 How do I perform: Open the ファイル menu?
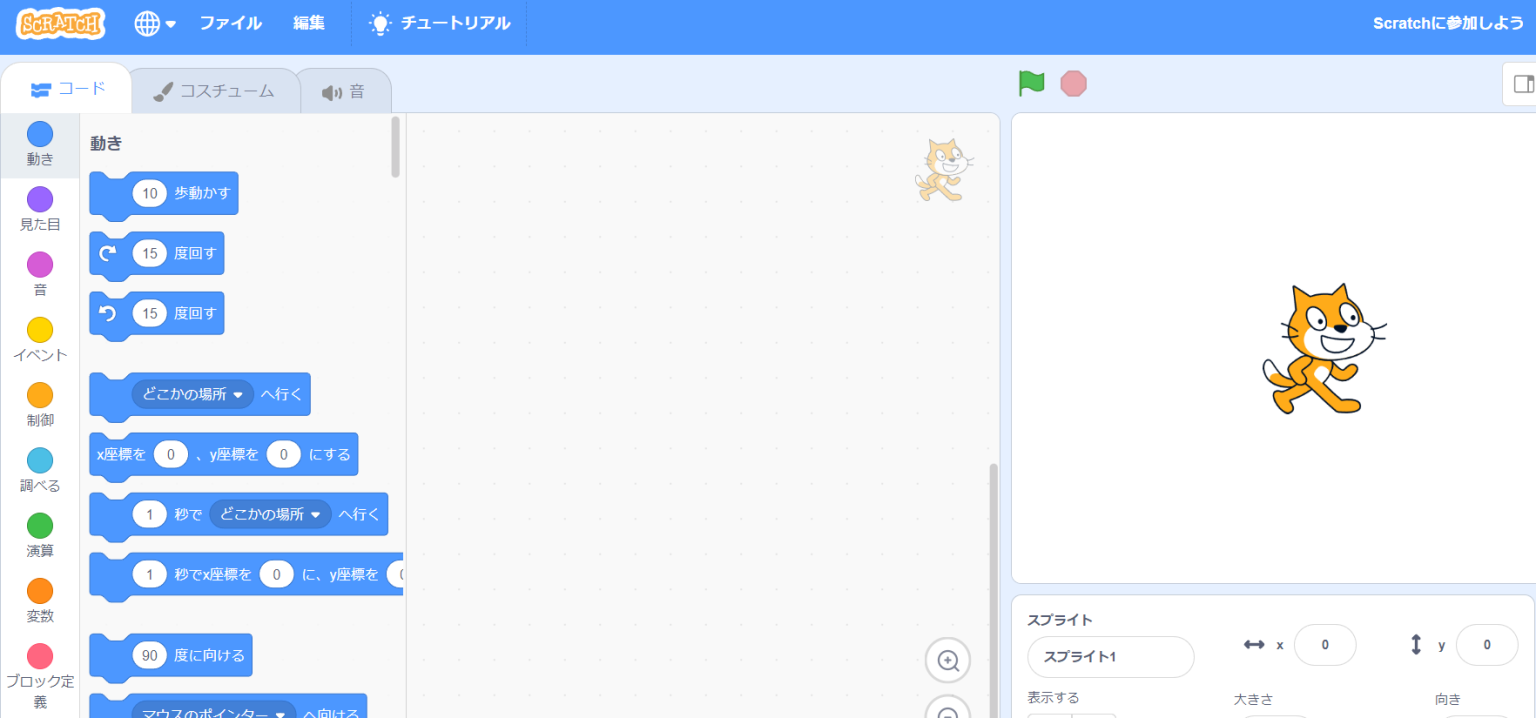click(230, 24)
